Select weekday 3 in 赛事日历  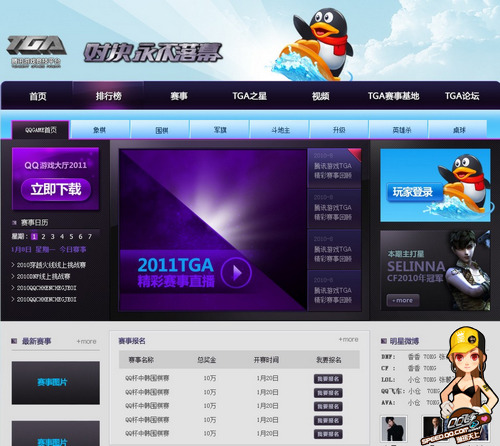tap(53, 236)
